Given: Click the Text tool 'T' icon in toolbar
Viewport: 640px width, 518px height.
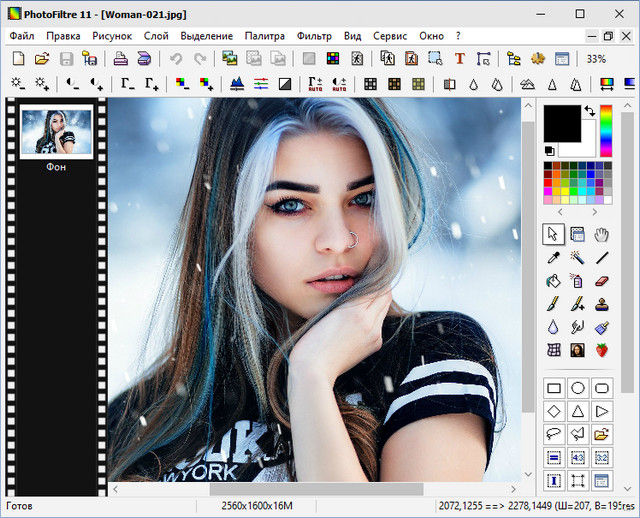Looking at the screenshot, I should point(460,59).
